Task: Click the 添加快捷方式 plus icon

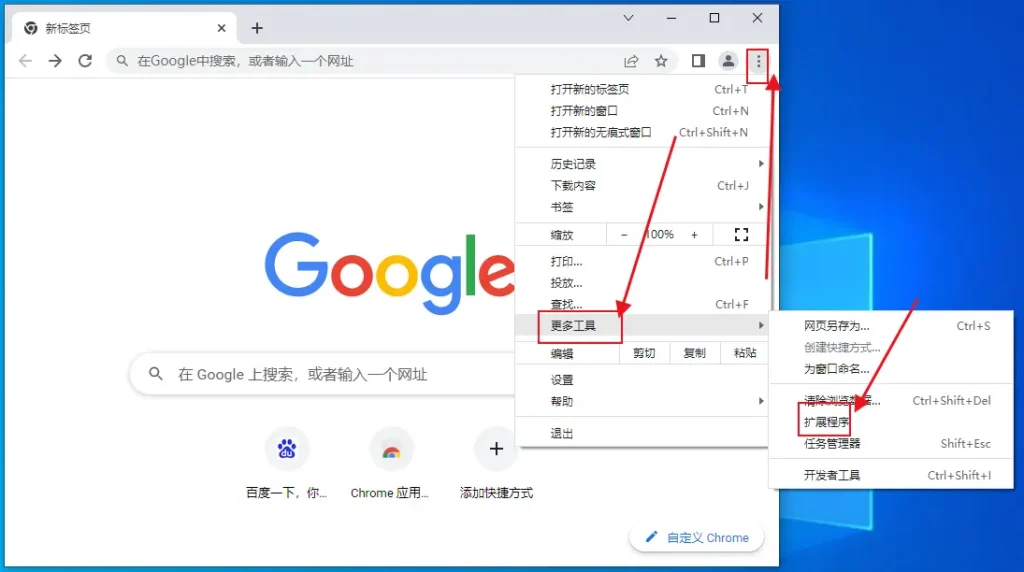Action: click(x=496, y=449)
